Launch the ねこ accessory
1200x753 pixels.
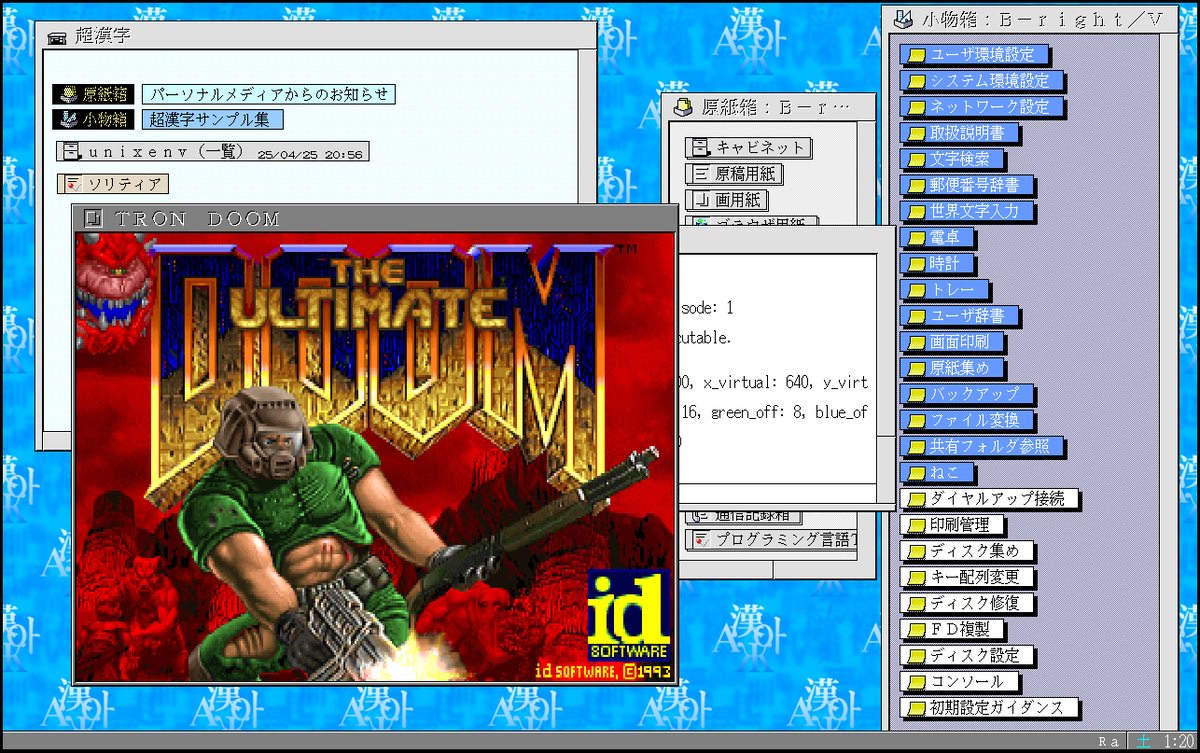pyautogui.click(x=937, y=472)
